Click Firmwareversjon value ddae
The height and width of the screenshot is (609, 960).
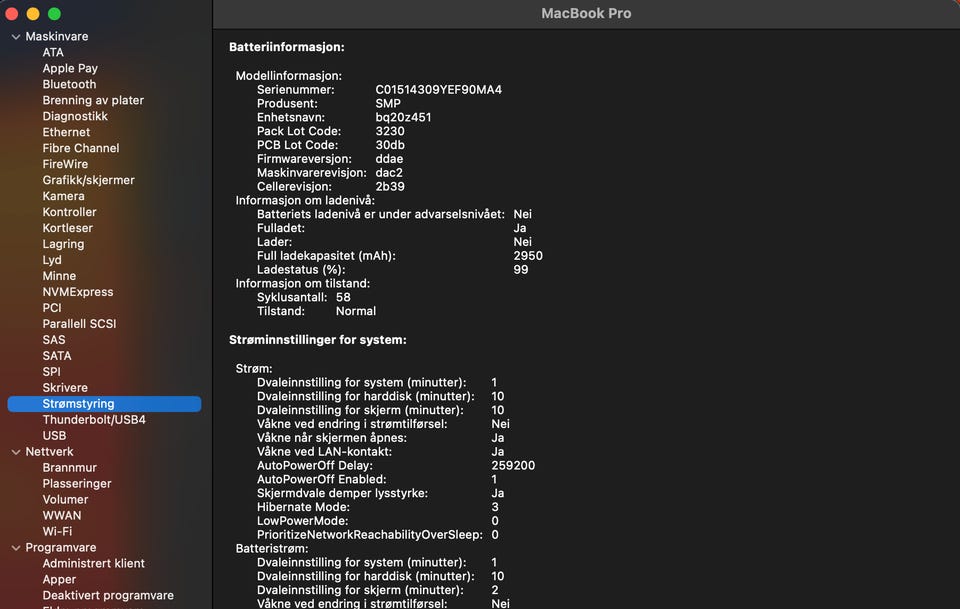389,159
